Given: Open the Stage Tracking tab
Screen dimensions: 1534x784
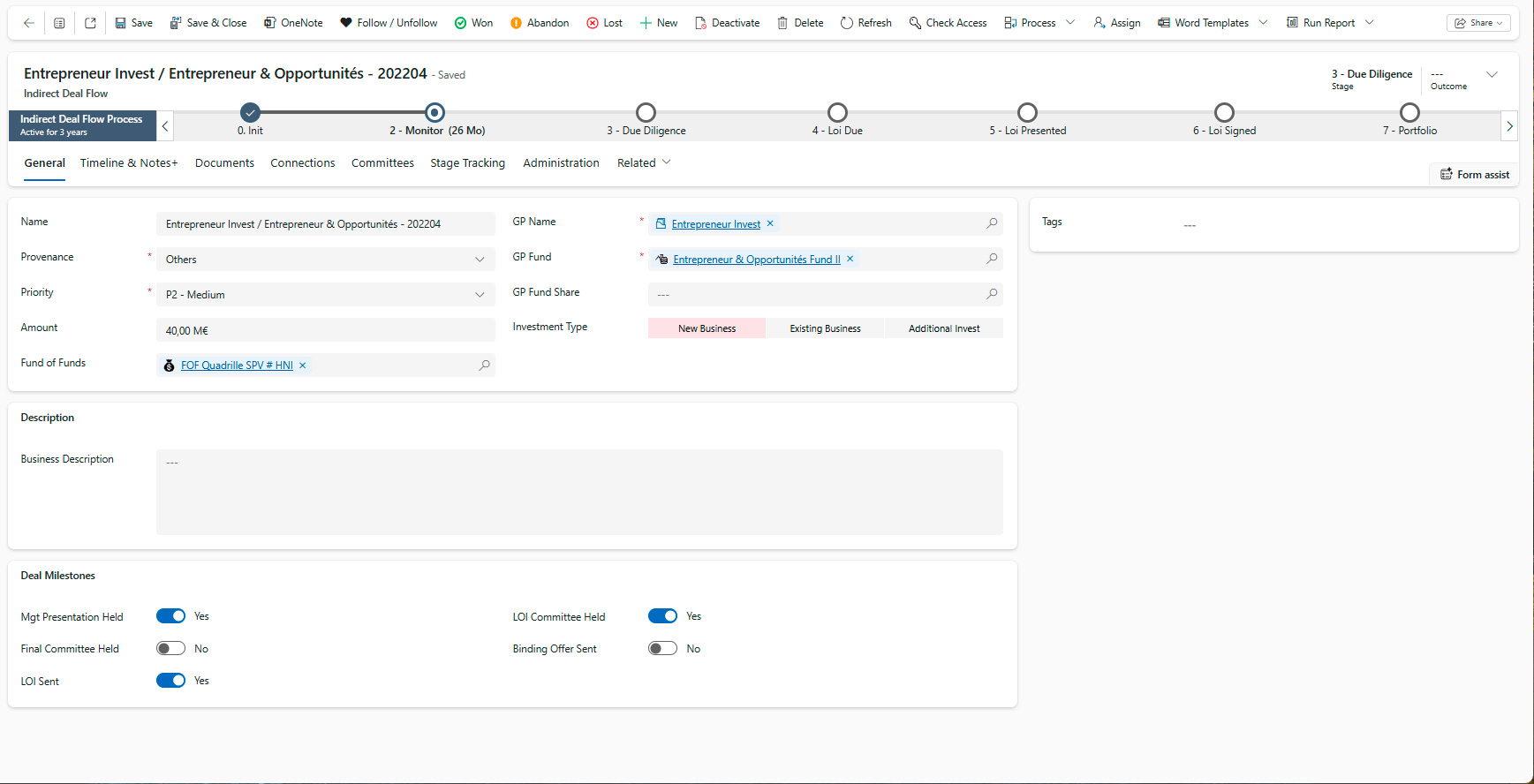Looking at the screenshot, I should 467,163.
